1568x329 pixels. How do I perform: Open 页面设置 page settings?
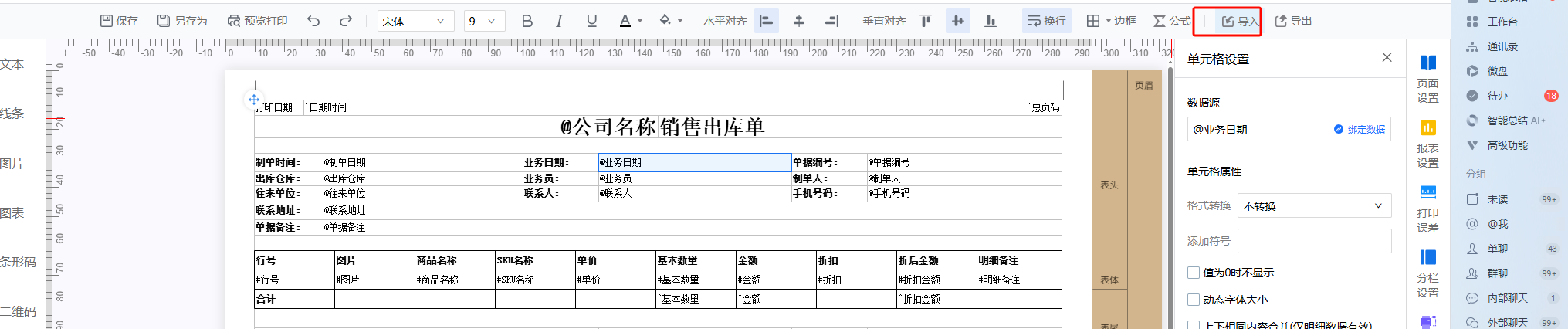pyautogui.click(x=1427, y=79)
